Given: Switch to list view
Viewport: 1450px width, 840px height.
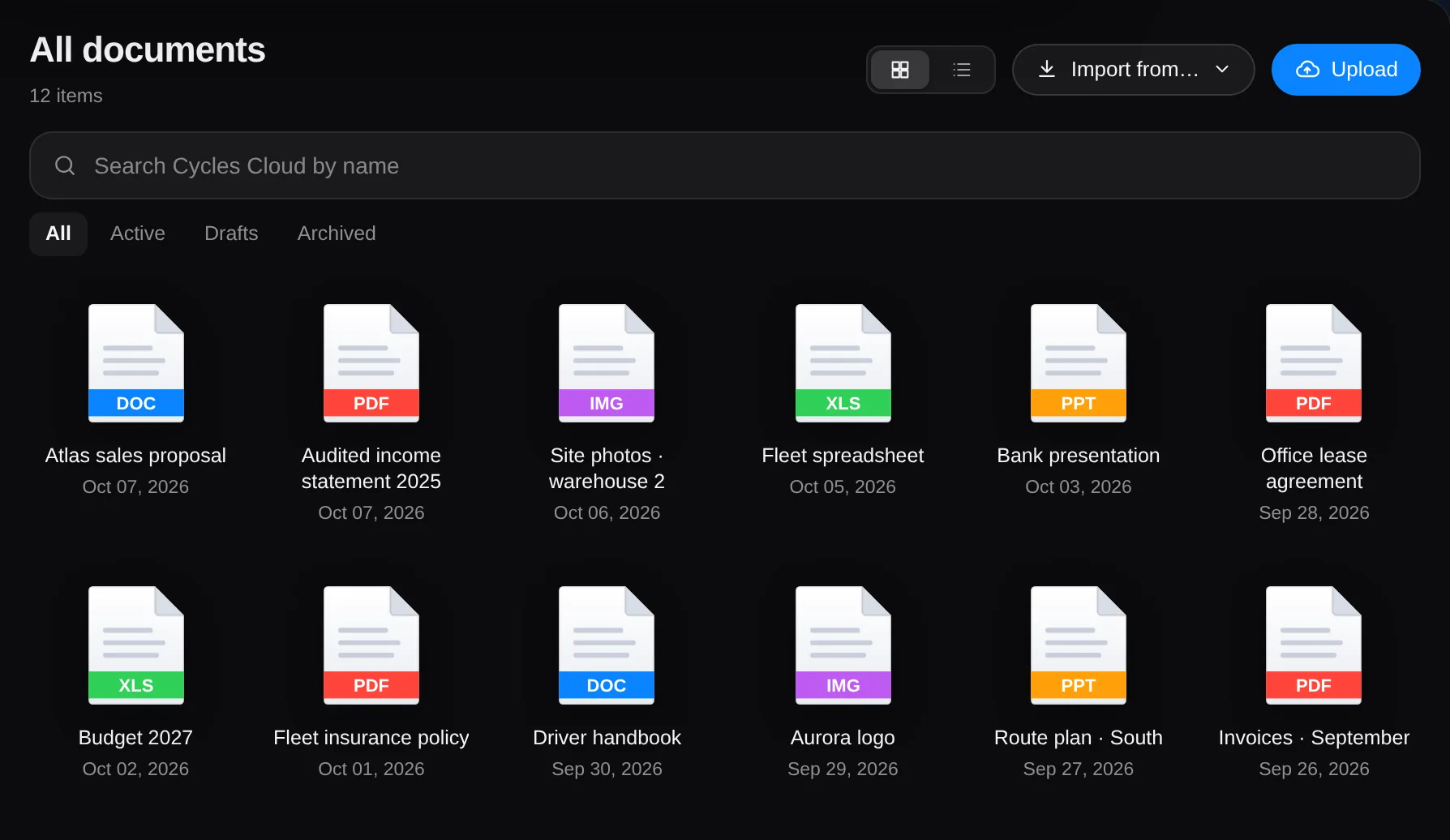Looking at the screenshot, I should click(x=962, y=70).
